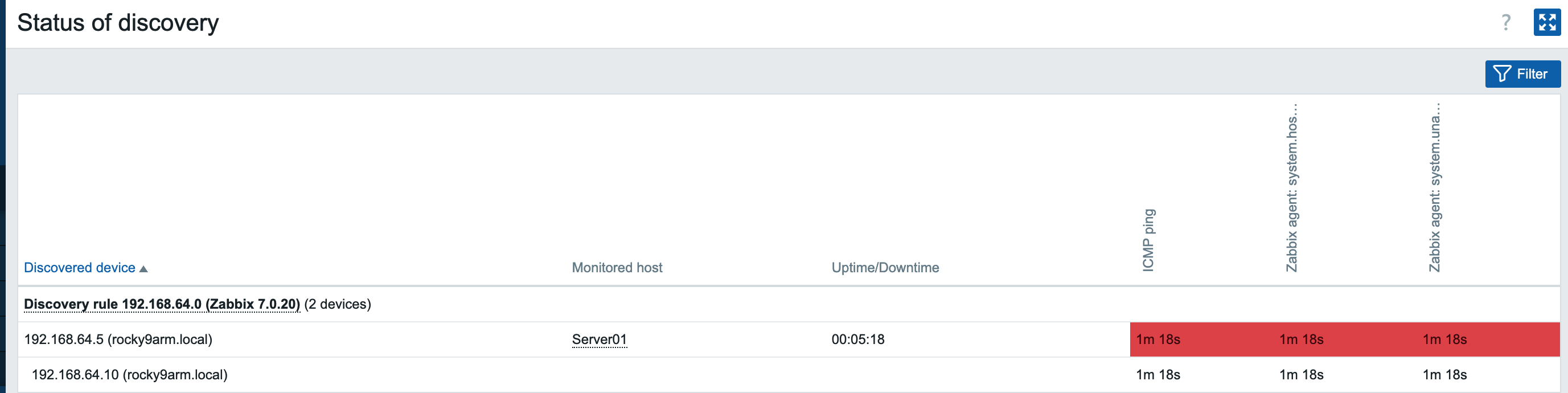Open the help question mark icon

point(1505,23)
